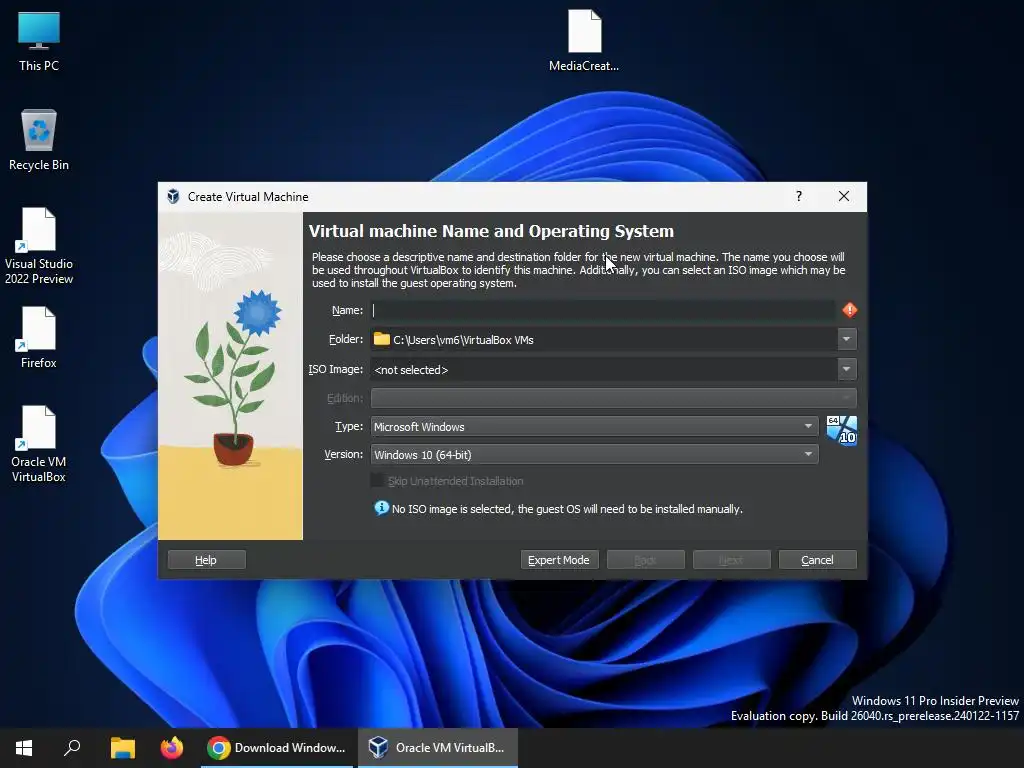Click the blue info icon near ISO message
This screenshot has width=1024, height=768.
(x=381, y=508)
